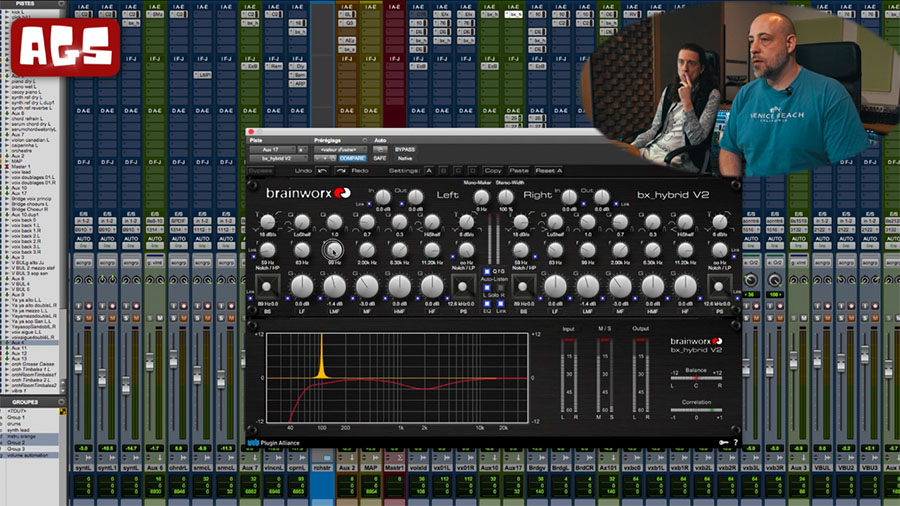
Task: Toggle the EQ on/off button
Action: point(487,303)
